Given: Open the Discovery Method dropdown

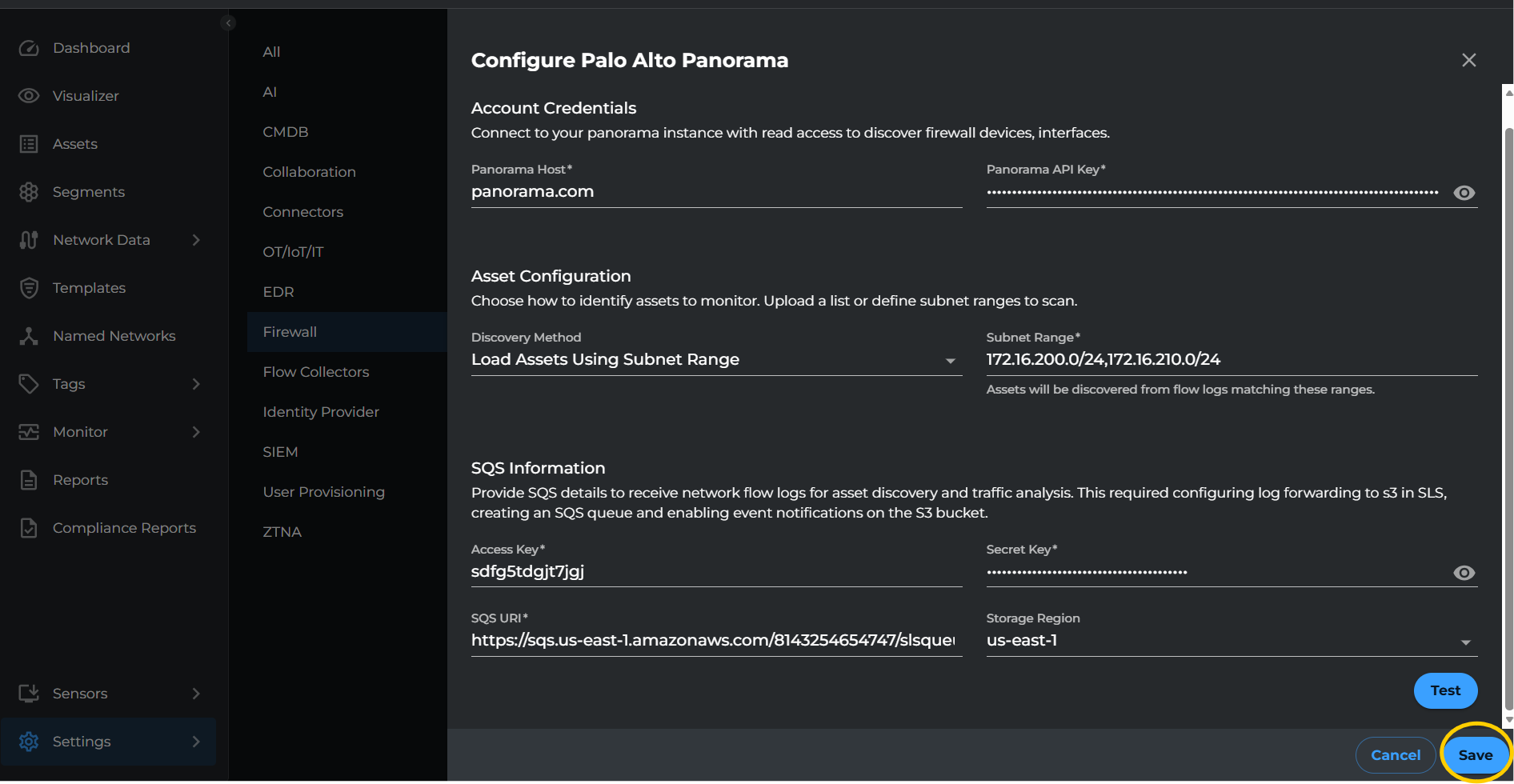Looking at the screenshot, I should 951,361.
